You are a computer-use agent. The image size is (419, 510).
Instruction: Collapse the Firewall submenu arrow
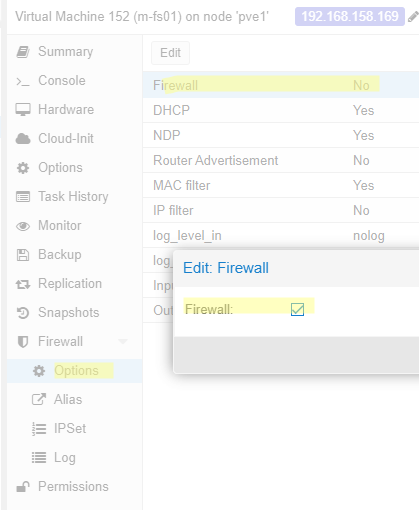click(123, 341)
